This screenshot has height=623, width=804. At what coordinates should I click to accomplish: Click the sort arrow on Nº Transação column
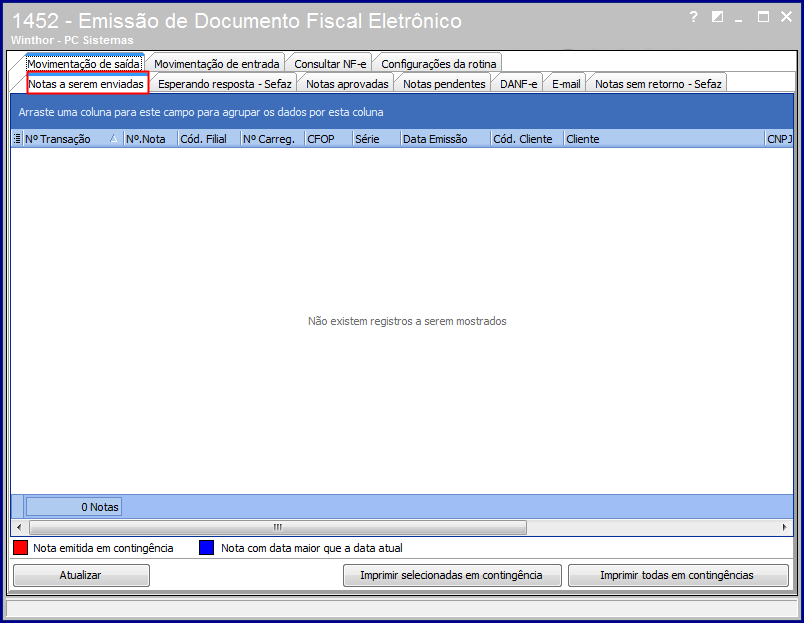pos(113,138)
